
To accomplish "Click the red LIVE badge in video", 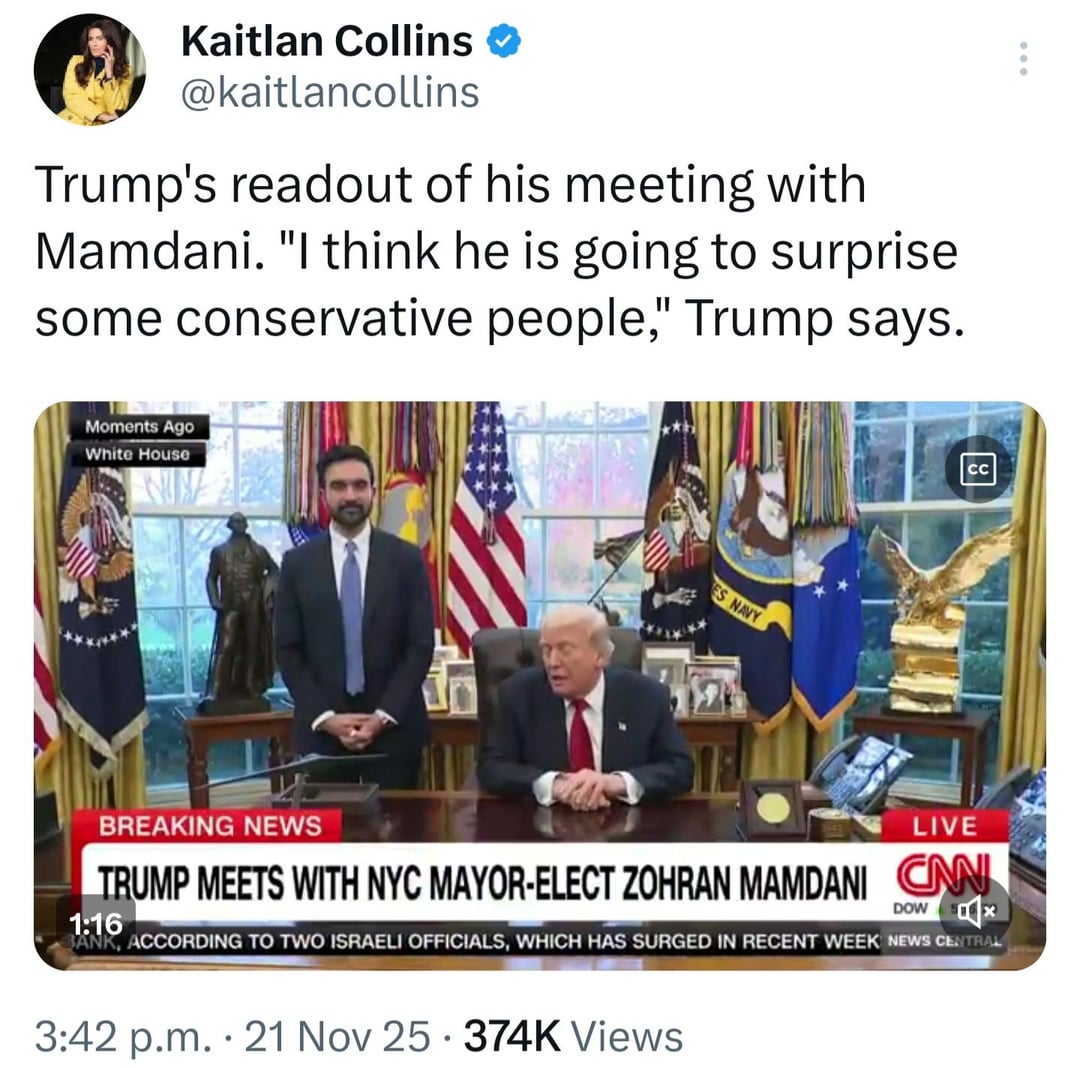I will 944,826.
